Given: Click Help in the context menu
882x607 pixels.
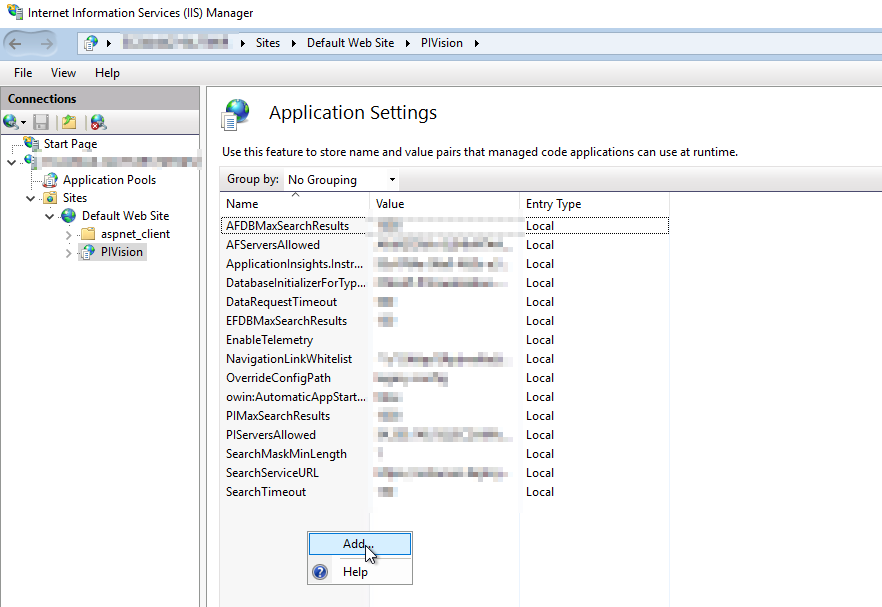Looking at the screenshot, I should coord(353,571).
